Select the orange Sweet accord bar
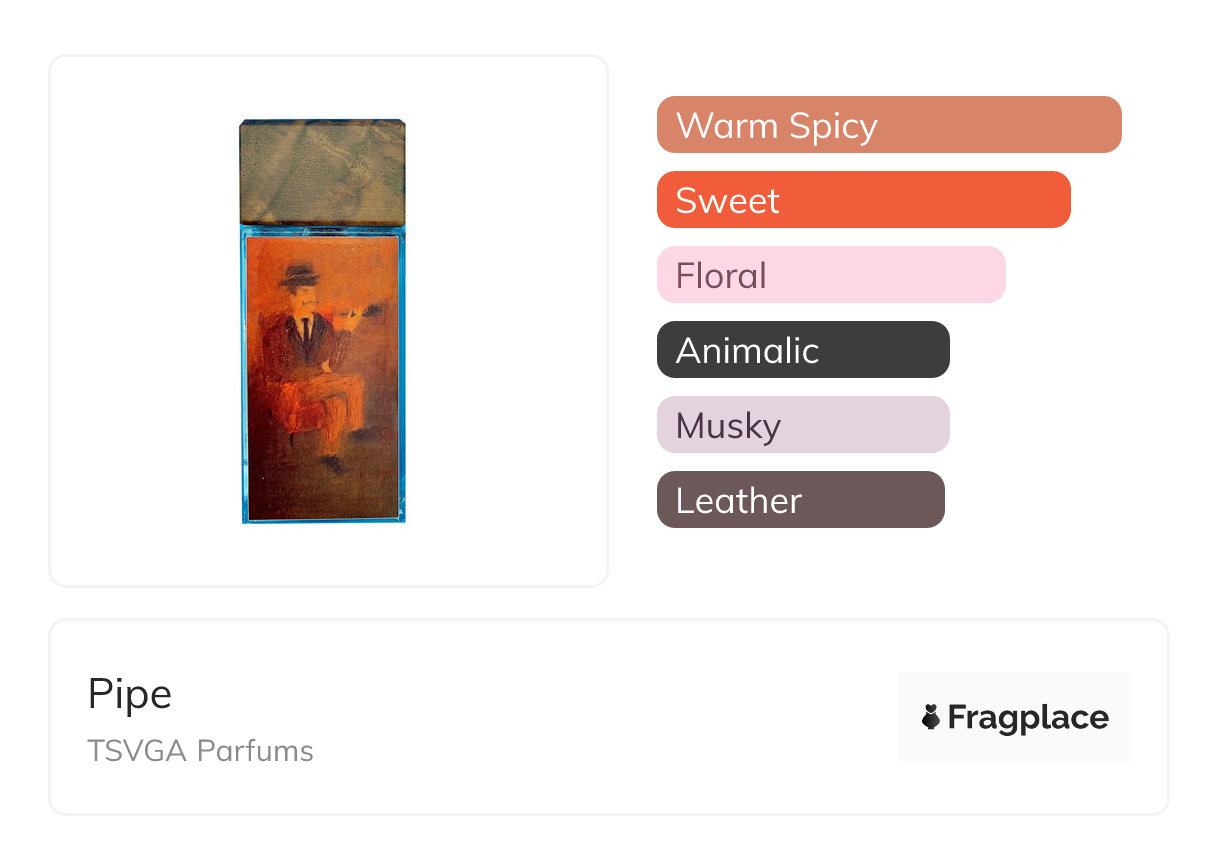1218x864 pixels. (x=863, y=200)
